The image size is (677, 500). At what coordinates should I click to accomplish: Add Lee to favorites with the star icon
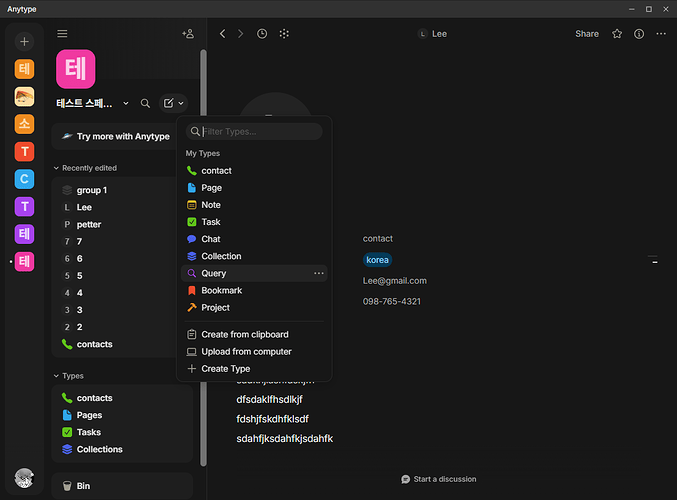[x=617, y=34]
